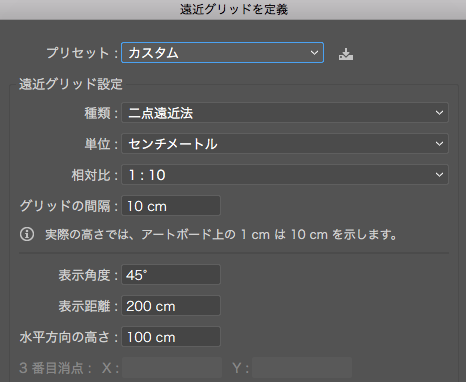Click the 実際の高さでは info text

(221, 235)
